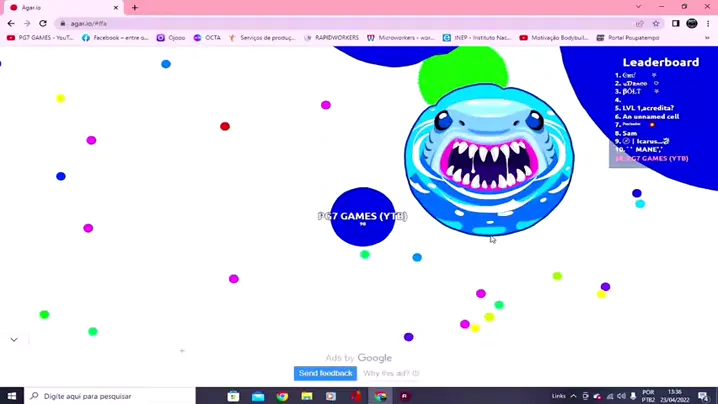Open the Microsoft Store taskbar icon

pos(233,396)
